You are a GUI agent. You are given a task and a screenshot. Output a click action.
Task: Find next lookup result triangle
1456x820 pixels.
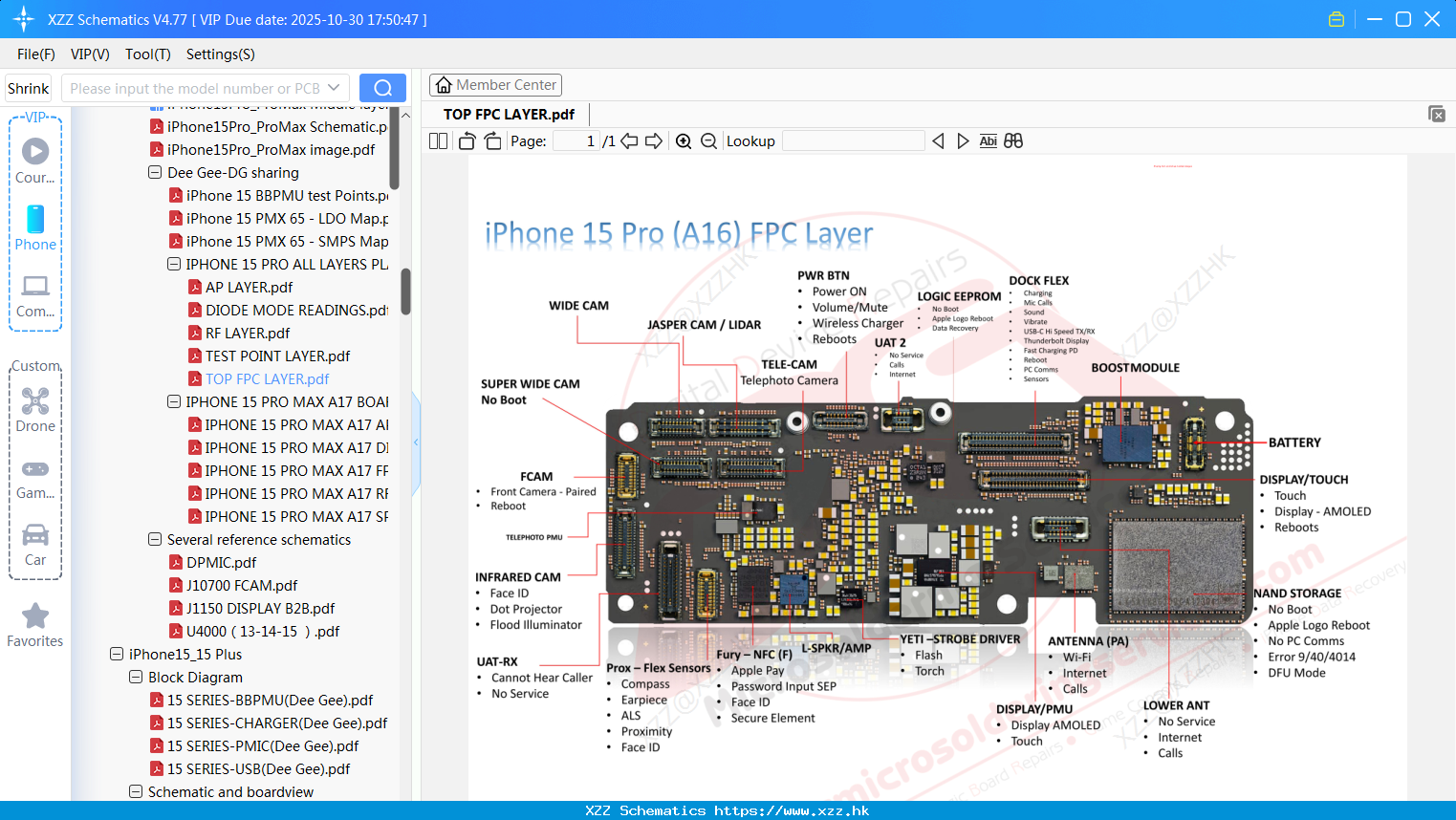click(x=963, y=140)
